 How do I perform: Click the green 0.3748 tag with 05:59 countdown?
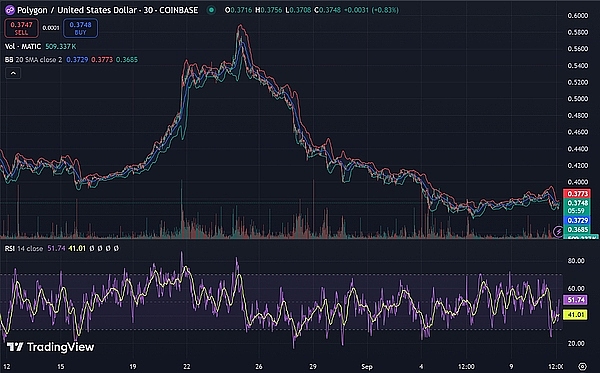point(577,207)
